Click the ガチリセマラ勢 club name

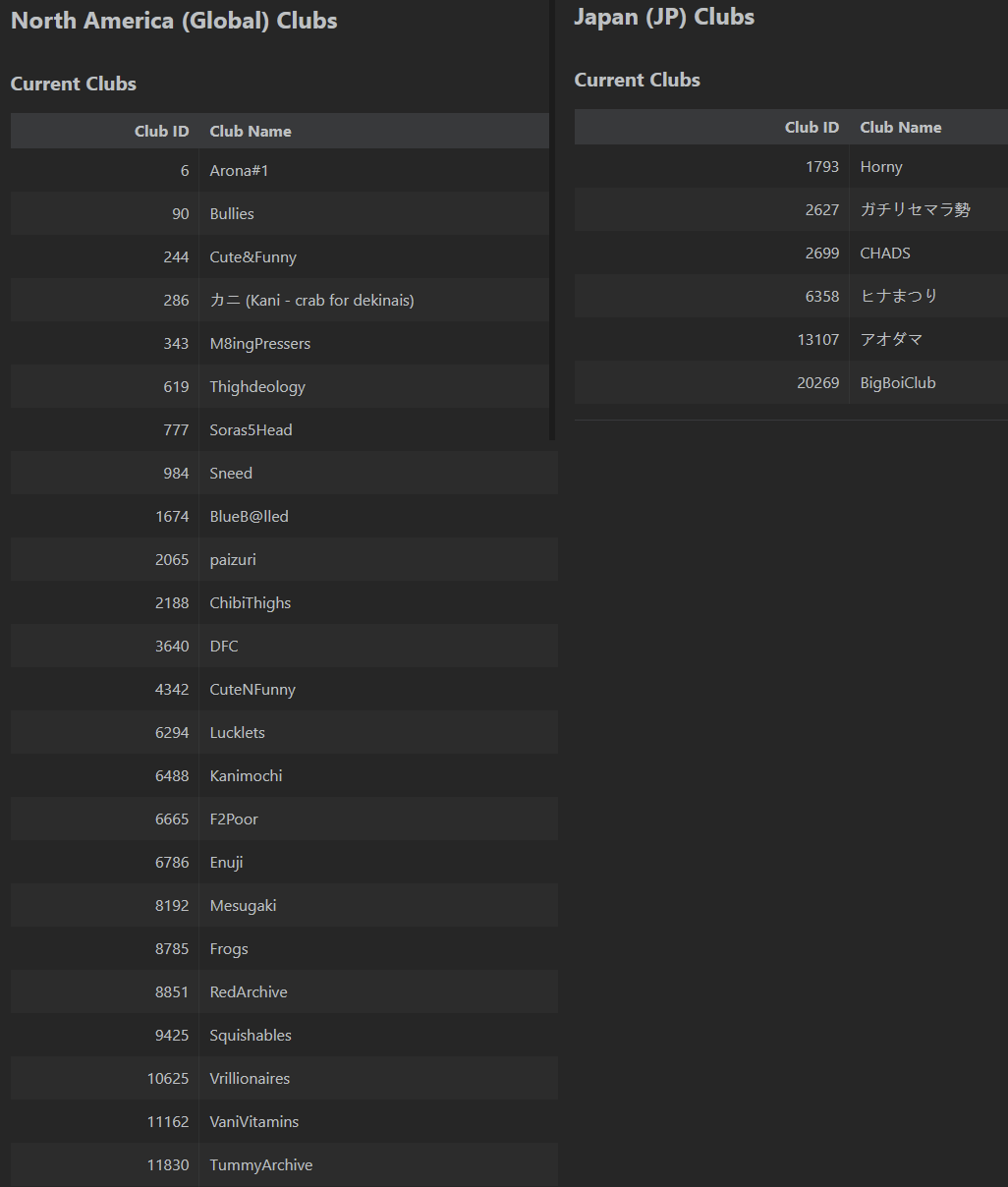coord(915,209)
